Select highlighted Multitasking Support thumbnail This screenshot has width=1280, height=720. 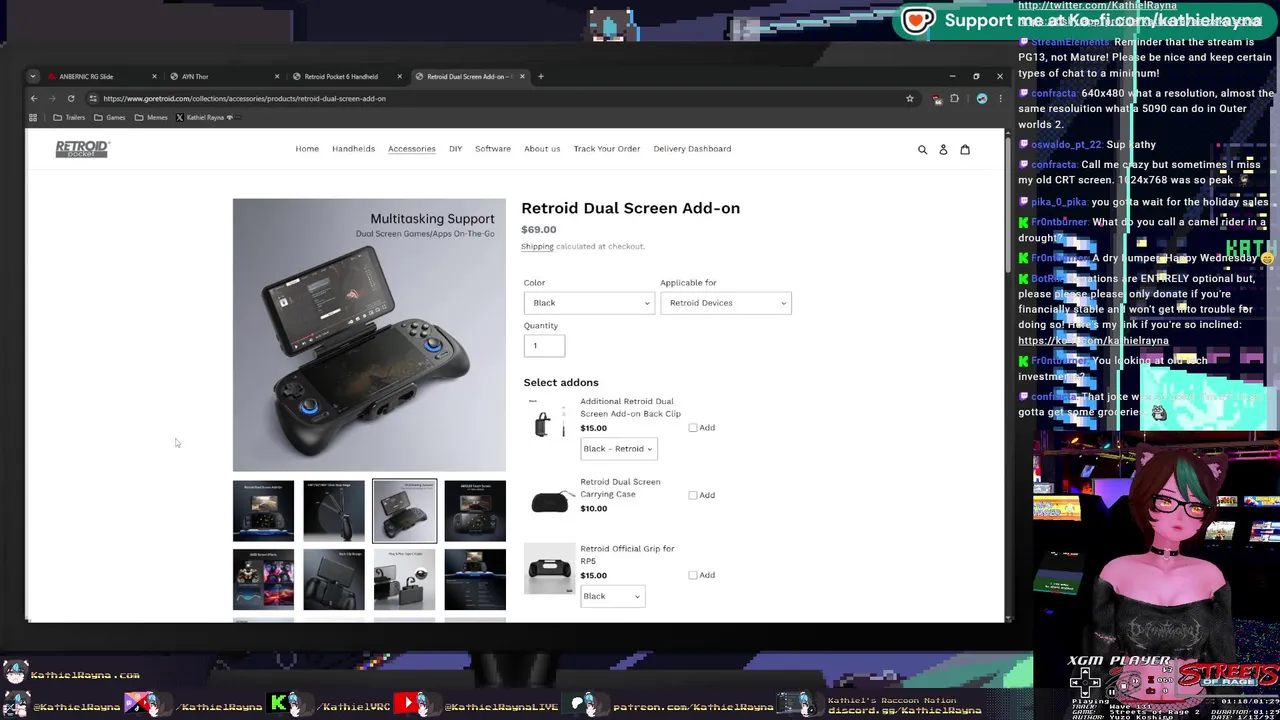405,510
